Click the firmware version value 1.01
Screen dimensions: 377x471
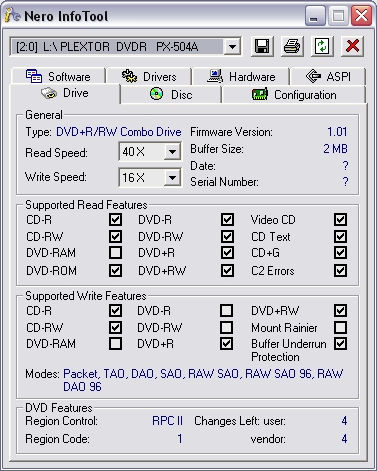pyautogui.click(x=337, y=132)
